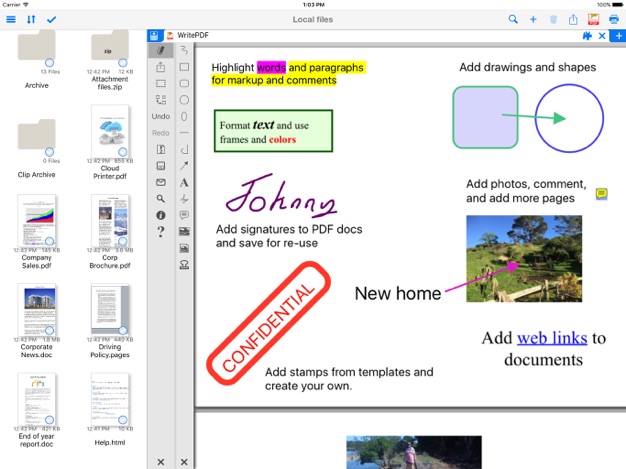The height and width of the screenshot is (469, 626).
Task: Open the Corporate News.doc thumbnail
Action: pos(37,308)
